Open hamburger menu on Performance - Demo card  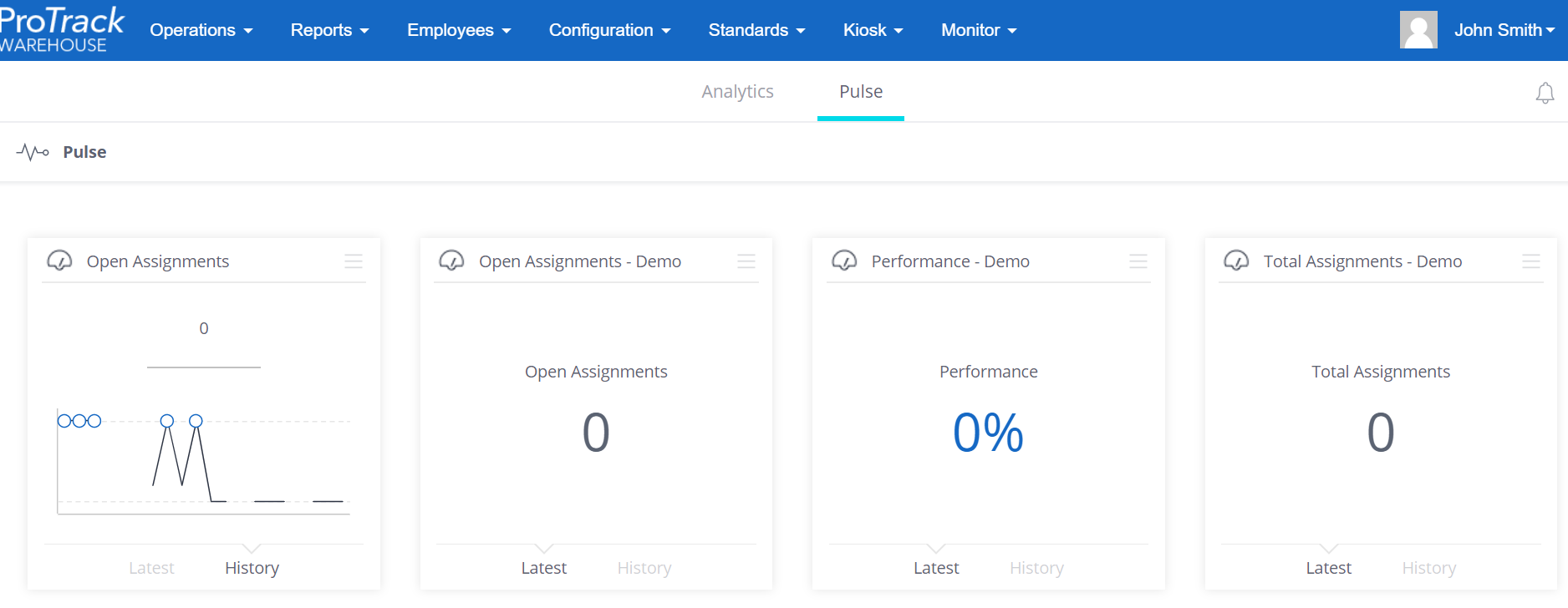tap(1138, 261)
